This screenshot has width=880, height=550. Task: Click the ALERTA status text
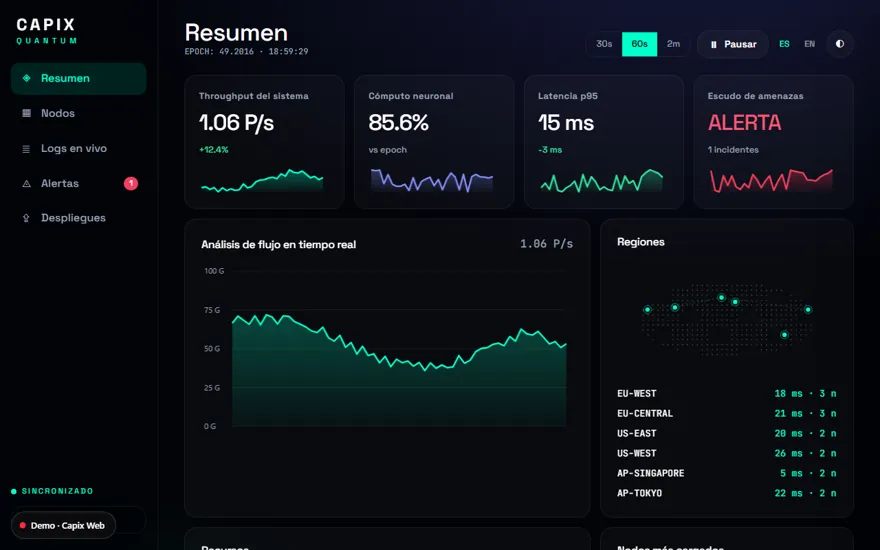[744, 122]
